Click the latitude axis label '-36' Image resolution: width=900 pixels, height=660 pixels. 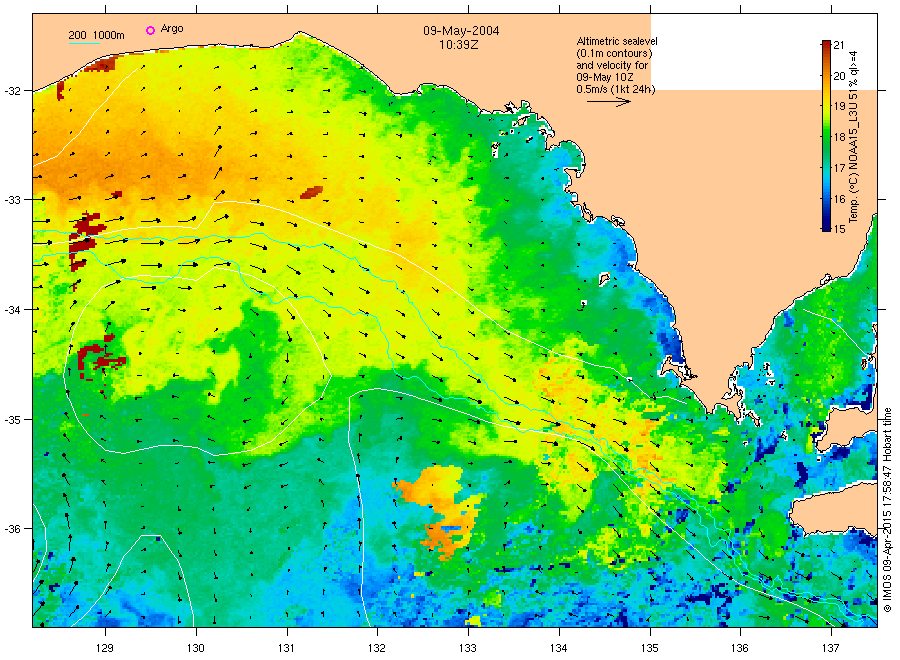click(12, 529)
